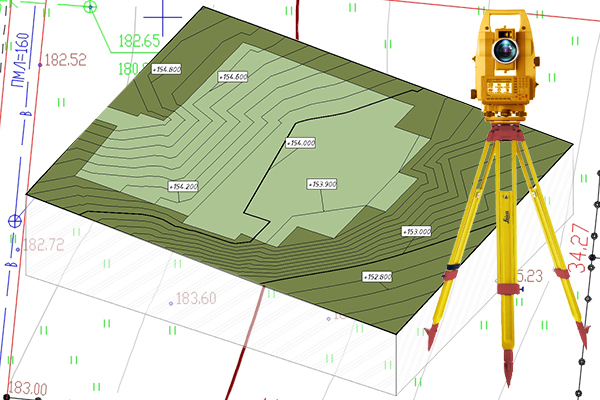The height and width of the screenshot is (400, 600).
Task: Select the green 182.65 survey elevation text
Action: click(x=139, y=41)
